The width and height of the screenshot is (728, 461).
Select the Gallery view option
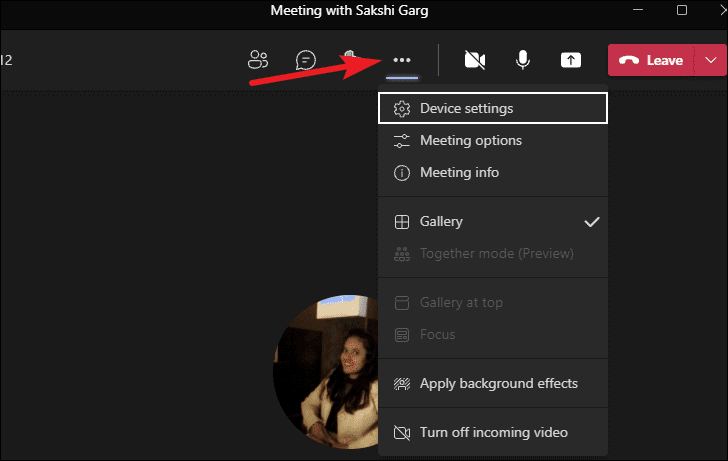493,221
